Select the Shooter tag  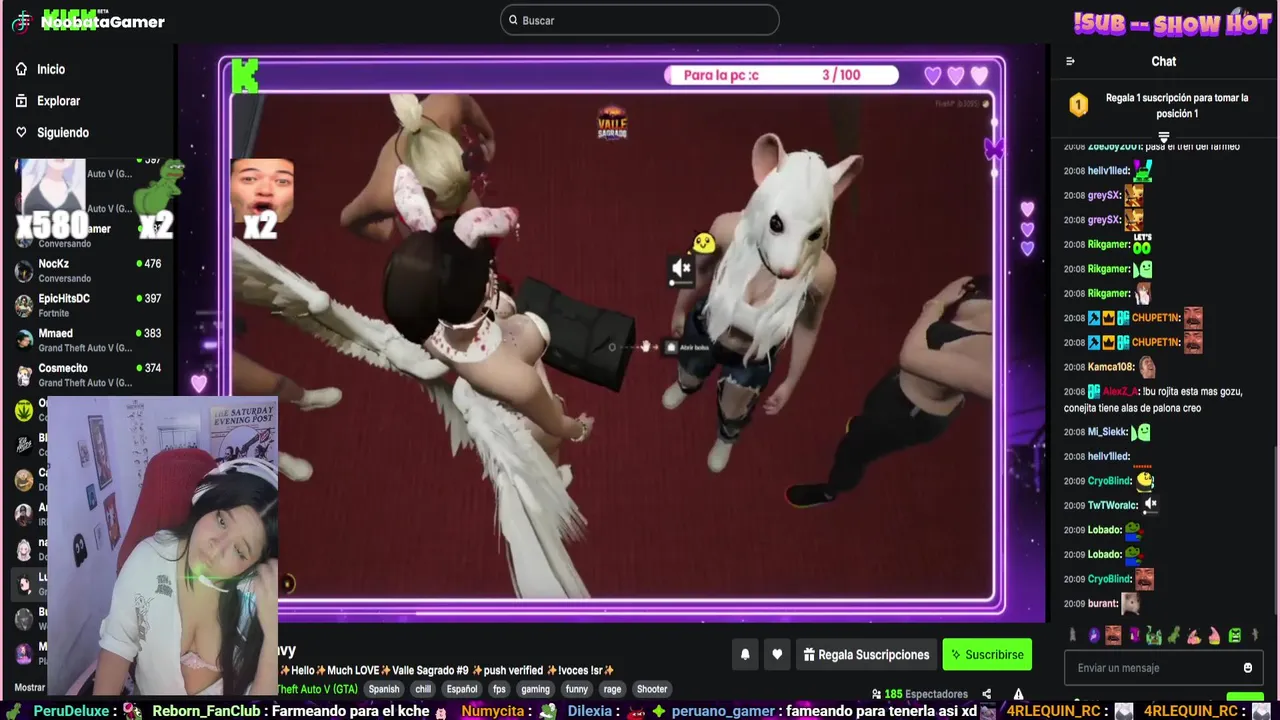(652, 689)
